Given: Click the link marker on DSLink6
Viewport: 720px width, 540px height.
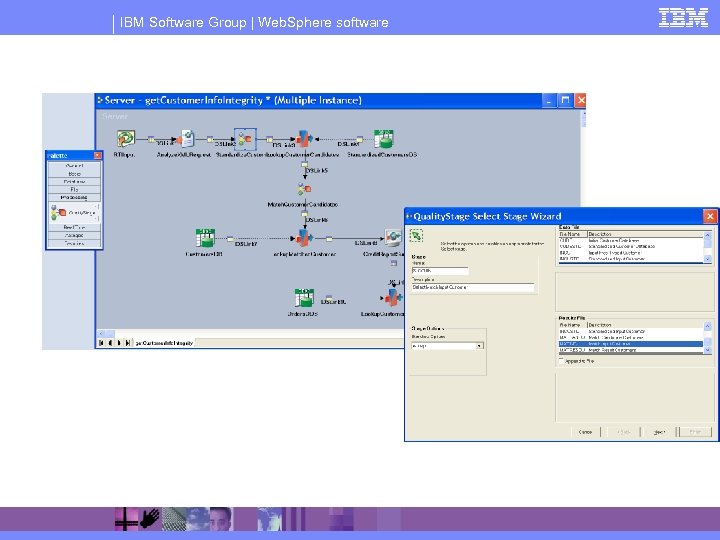Looking at the screenshot, I should click(x=304, y=214).
